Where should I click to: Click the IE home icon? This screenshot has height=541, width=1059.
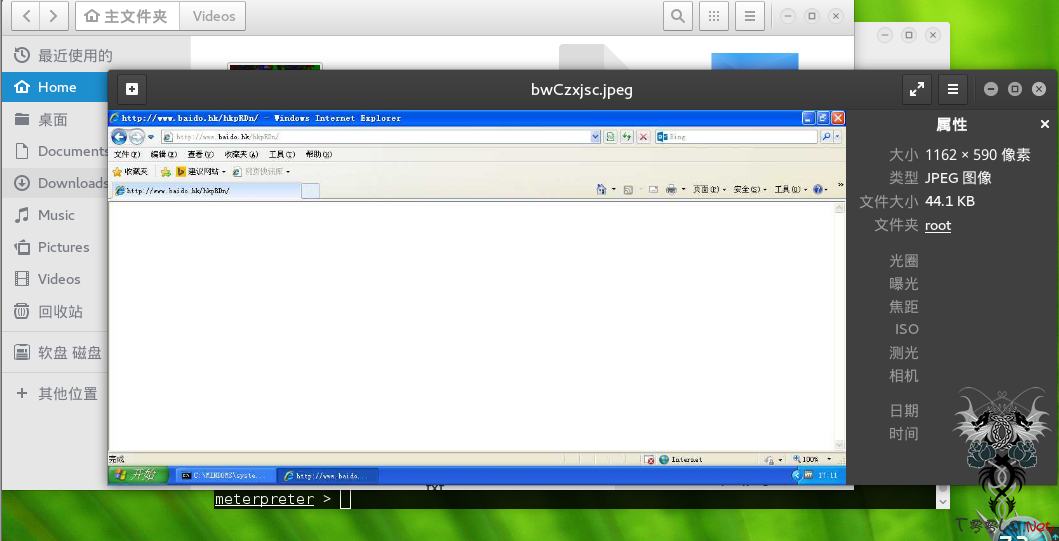pos(602,190)
